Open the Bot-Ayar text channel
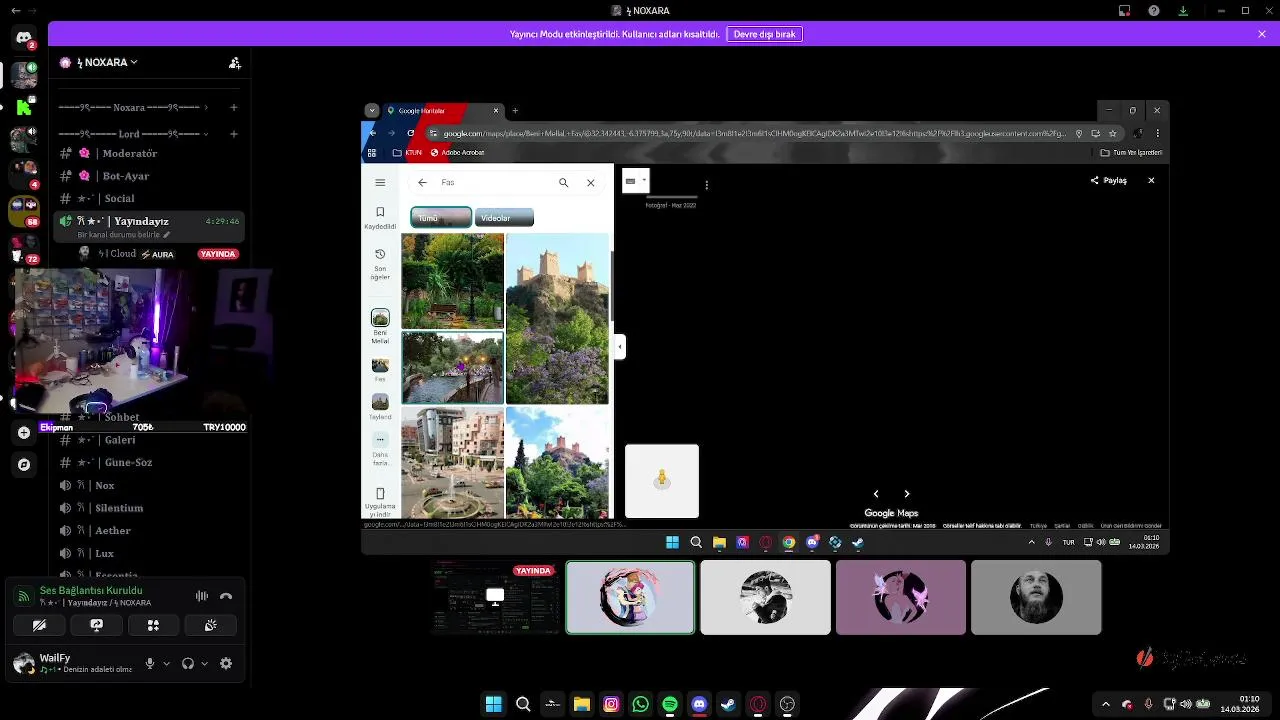This screenshot has width=1280, height=720. tap(149, 176)
